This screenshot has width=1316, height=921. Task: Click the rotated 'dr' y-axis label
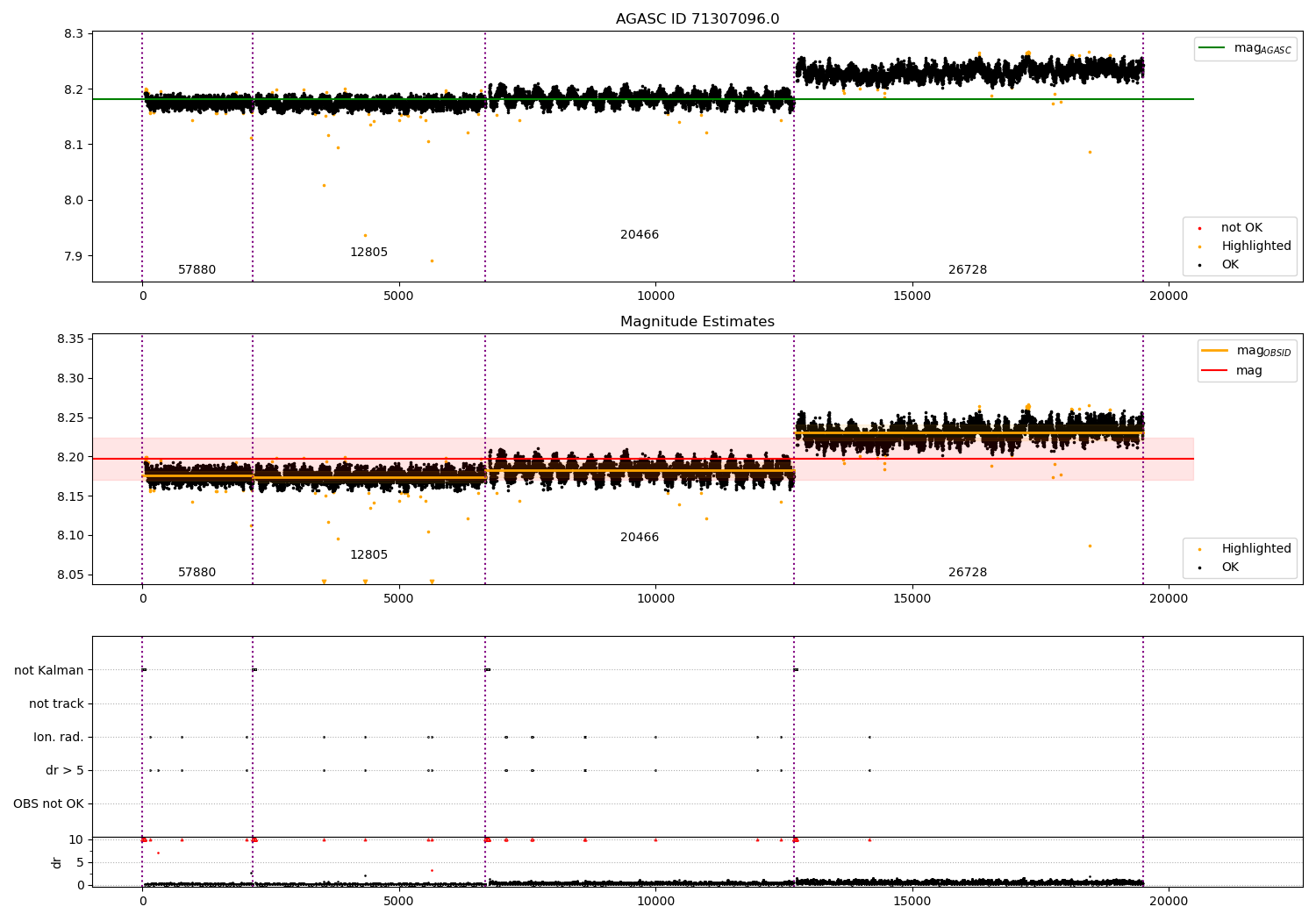point(57,862)
